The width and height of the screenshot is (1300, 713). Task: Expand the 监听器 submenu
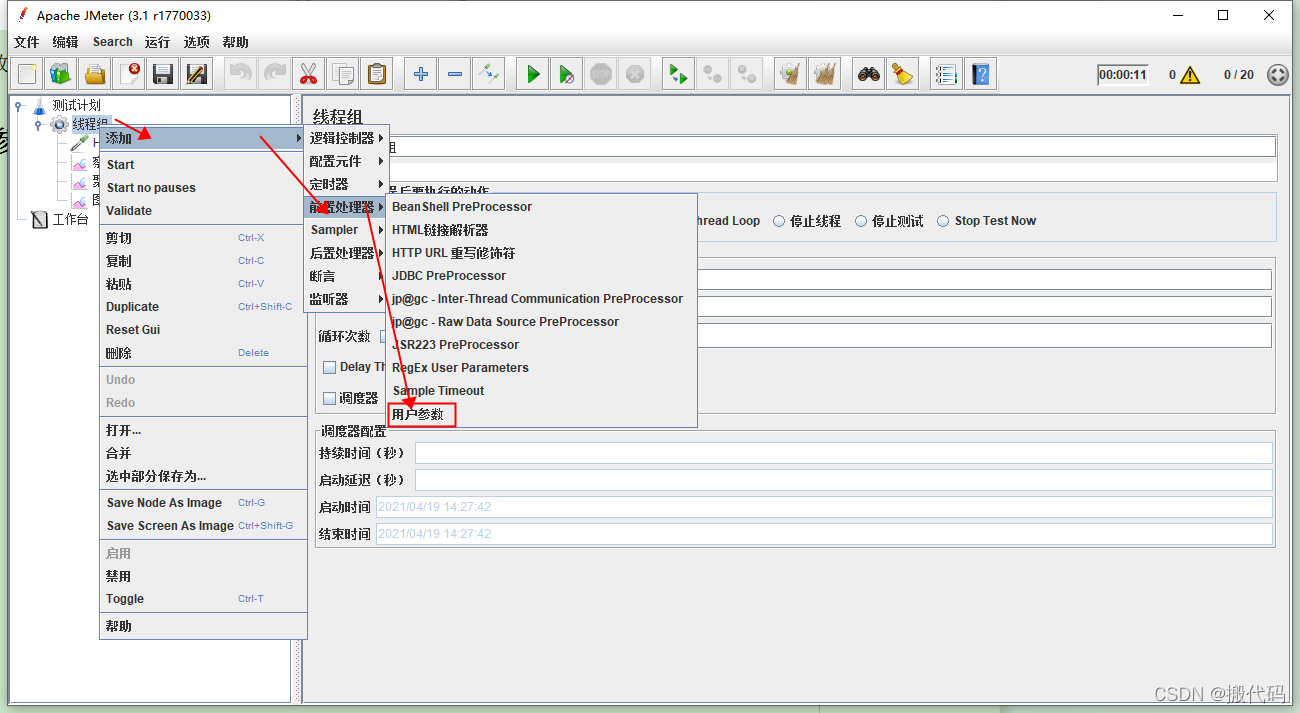tap(345, 299)
